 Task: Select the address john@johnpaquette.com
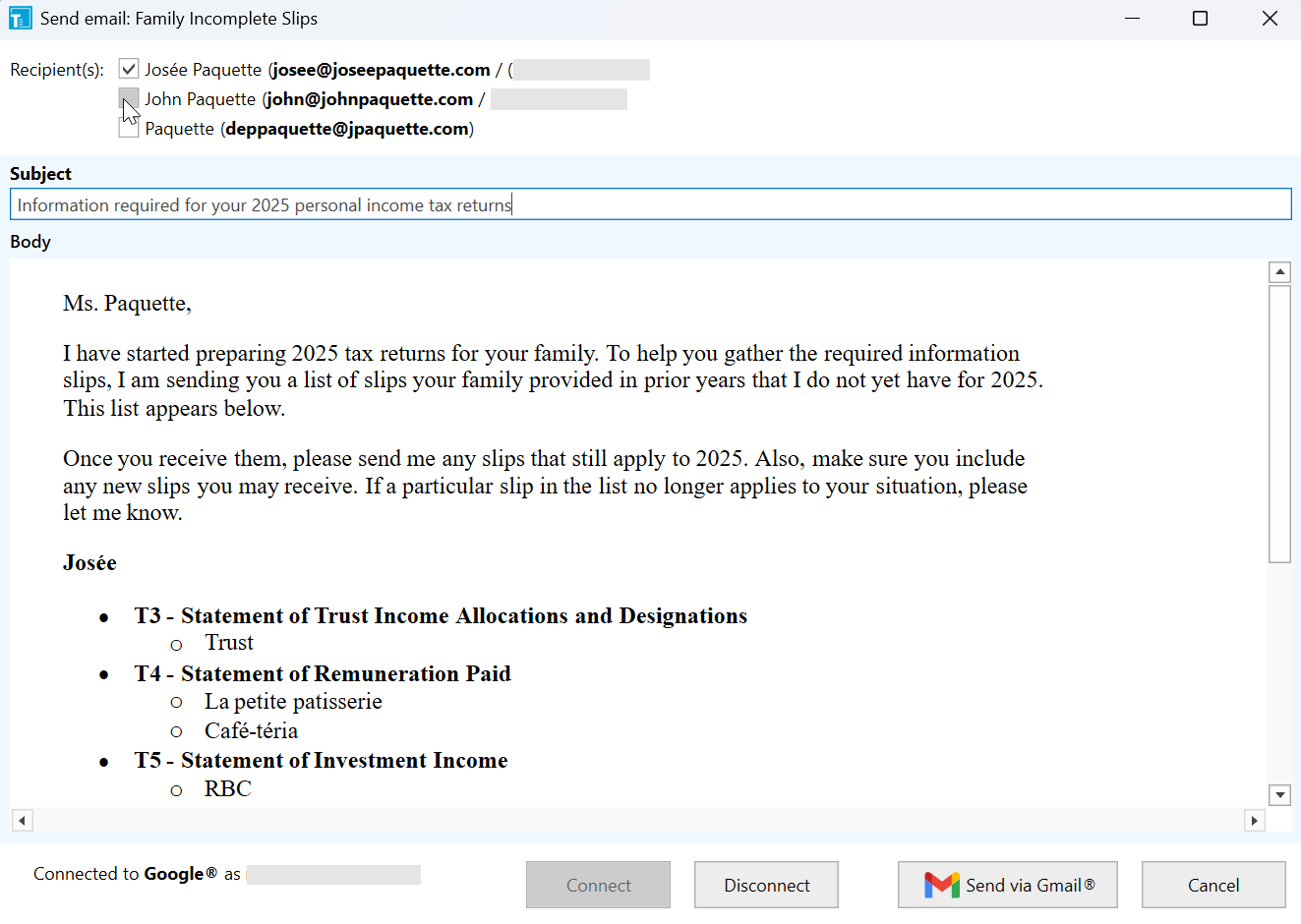[x=369, y=98]
